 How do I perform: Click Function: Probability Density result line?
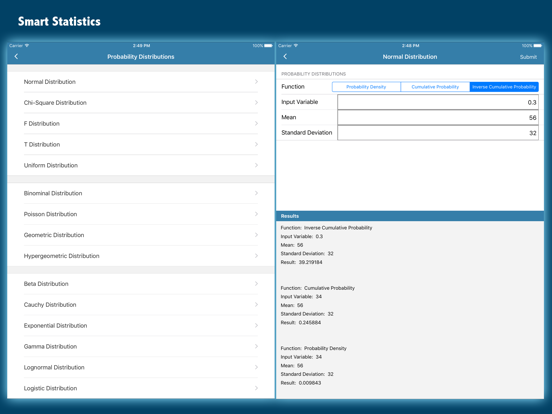pos(314,348)
